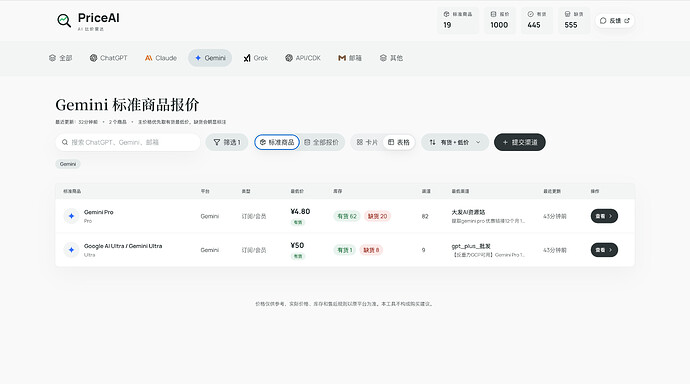Click the 平台 column header
Image resolution: width=690 pixels, height=384 pixels.
click(205, 191)
